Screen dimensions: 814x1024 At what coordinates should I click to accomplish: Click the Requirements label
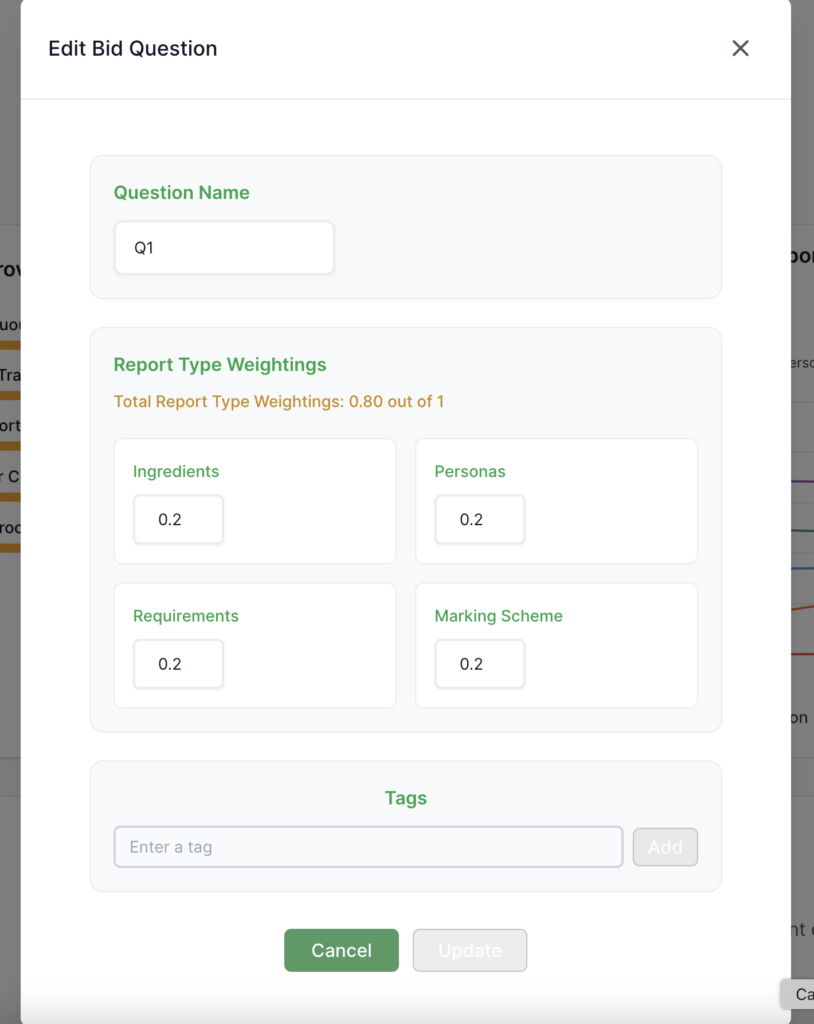(x=186, y=616)
